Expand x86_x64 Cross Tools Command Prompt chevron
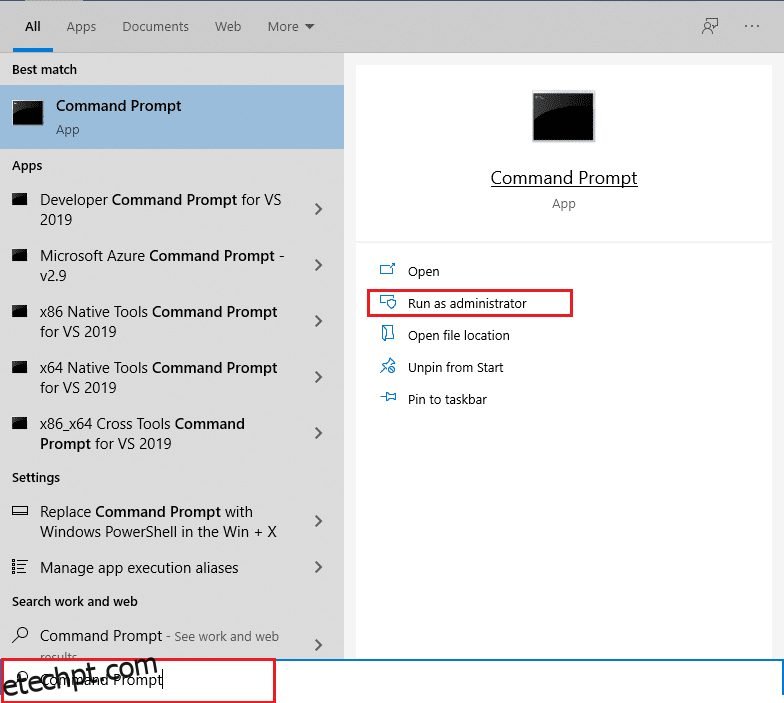 click(318, 433)
